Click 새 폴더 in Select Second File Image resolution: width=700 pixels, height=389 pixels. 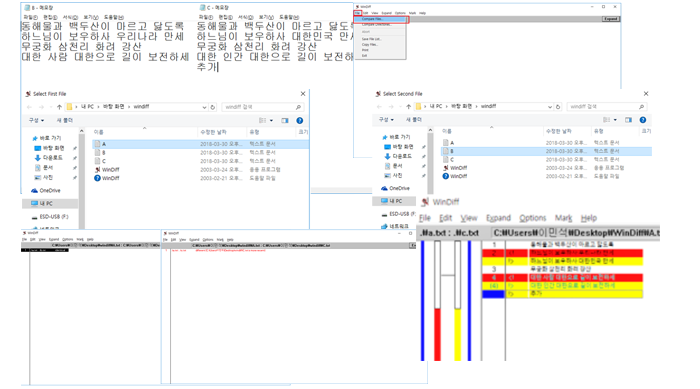tap(414, 120)
